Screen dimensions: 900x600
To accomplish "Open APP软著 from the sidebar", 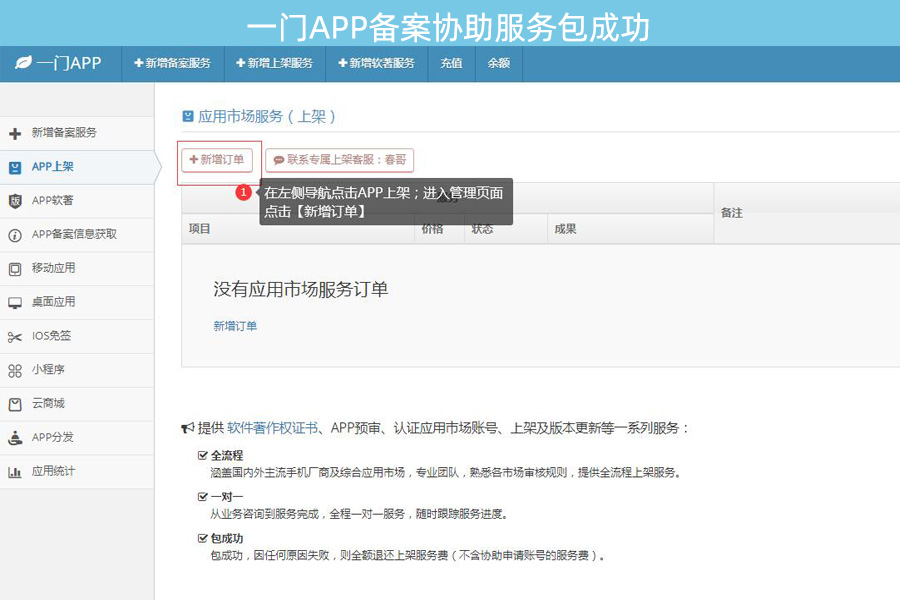I will pyautogui.click(x=77, y=201).
